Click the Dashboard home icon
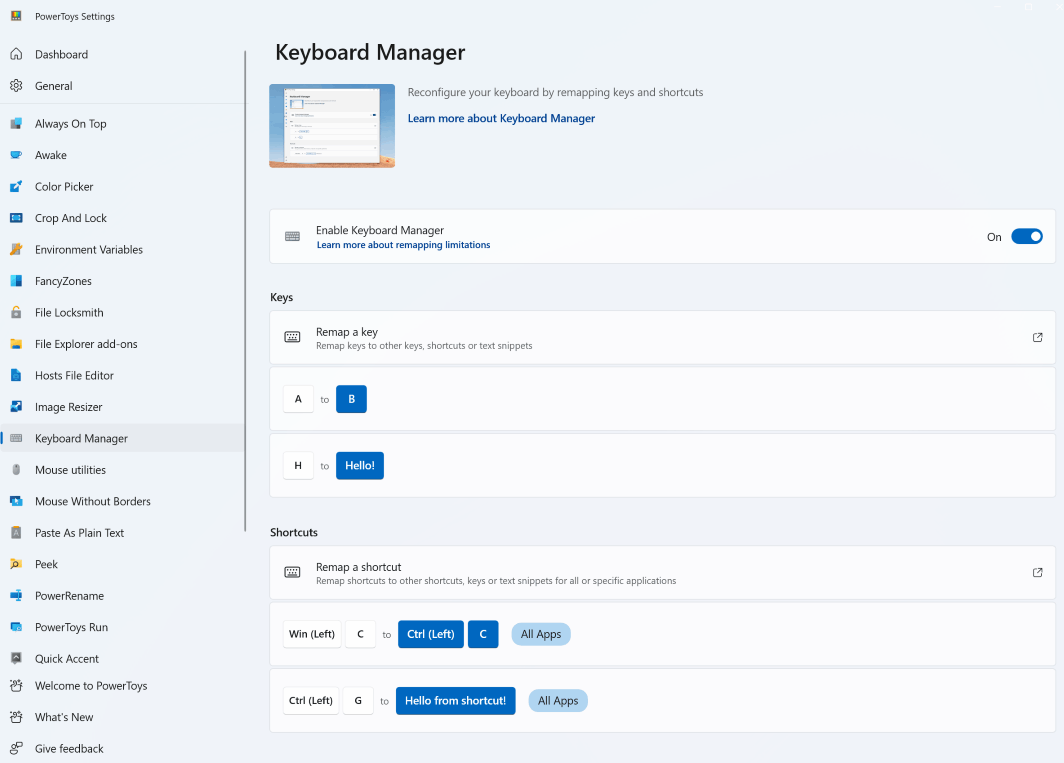This screenshot has height=763, width=1064. (16, 54)
